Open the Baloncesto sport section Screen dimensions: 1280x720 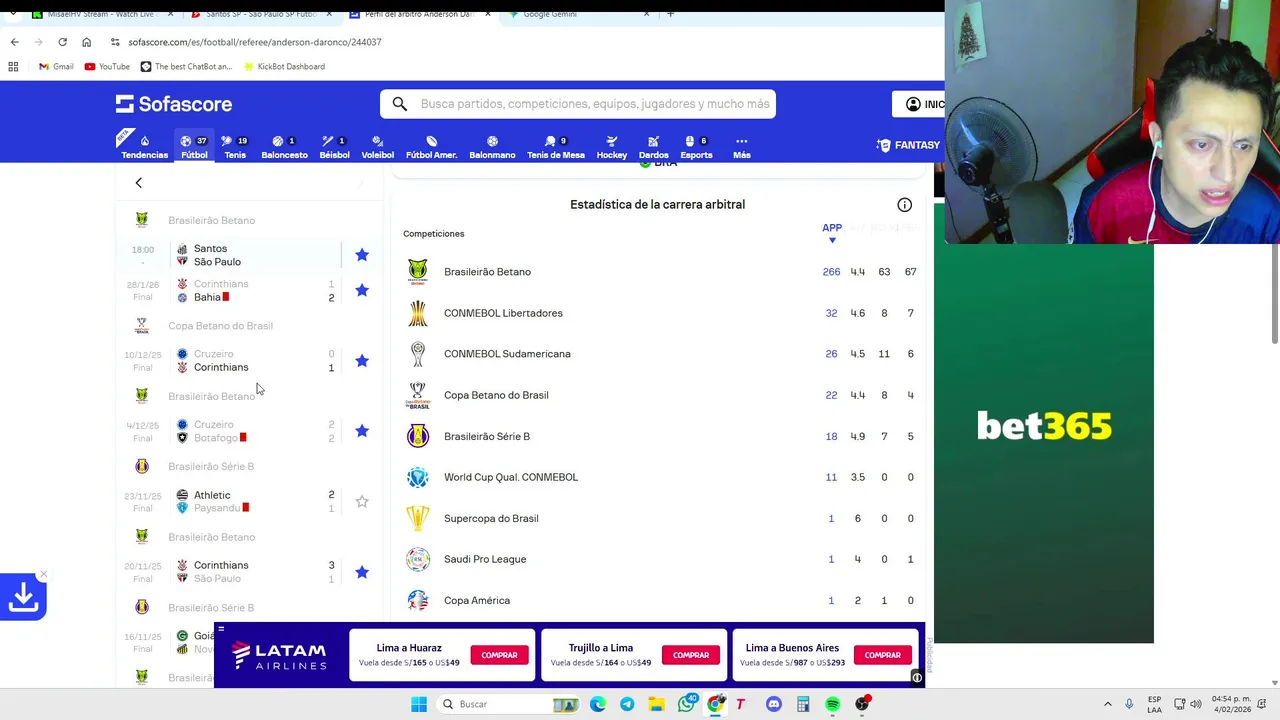point(284,146)
